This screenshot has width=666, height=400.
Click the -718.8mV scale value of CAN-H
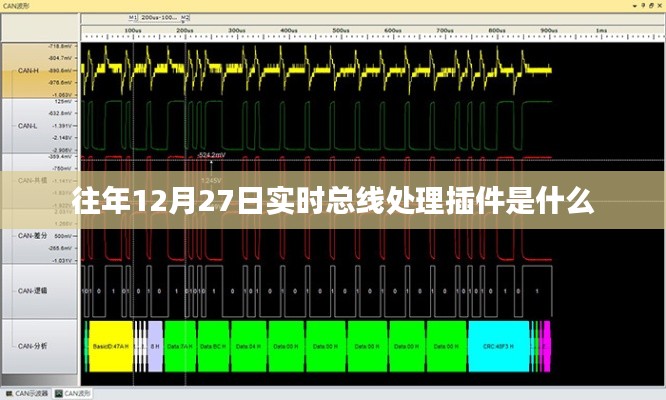60,45
